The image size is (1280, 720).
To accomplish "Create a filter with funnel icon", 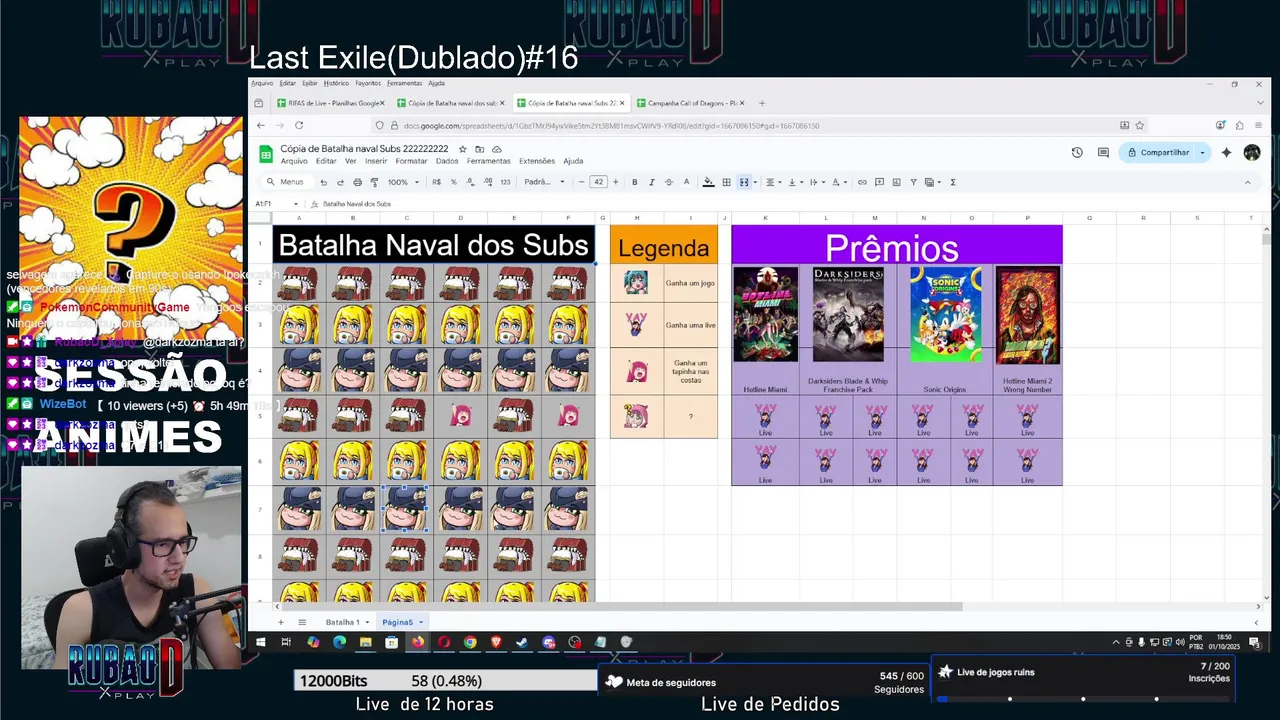I will pyautogui.click(x=913, y=182).
